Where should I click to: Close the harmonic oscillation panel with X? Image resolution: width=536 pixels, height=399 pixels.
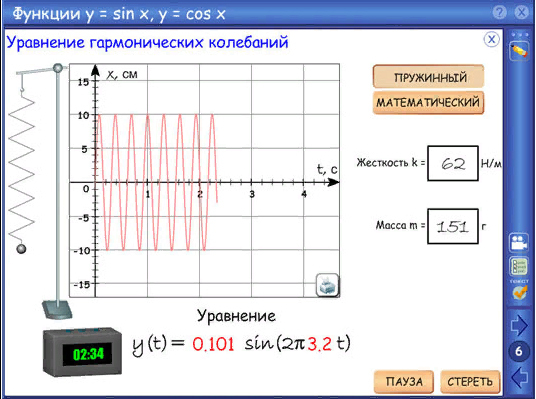click(x=492, y=39)
